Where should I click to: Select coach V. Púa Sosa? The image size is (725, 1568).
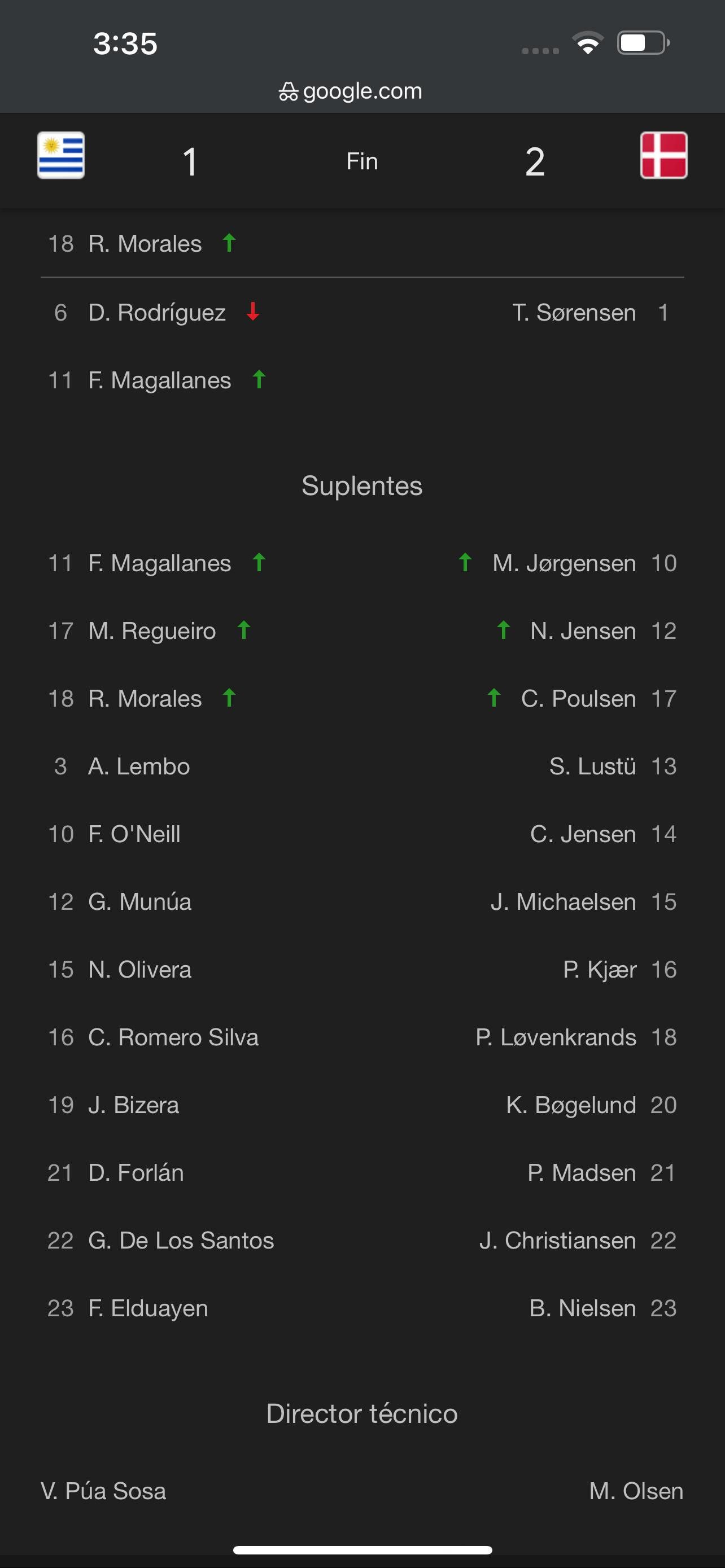tap(103, 1491)
